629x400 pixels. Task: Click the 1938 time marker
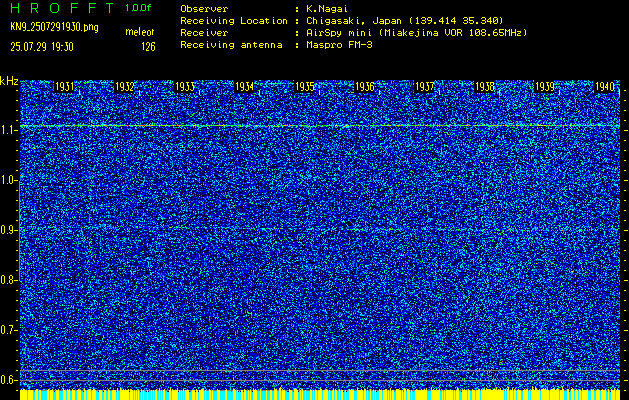tap(485, 87)
